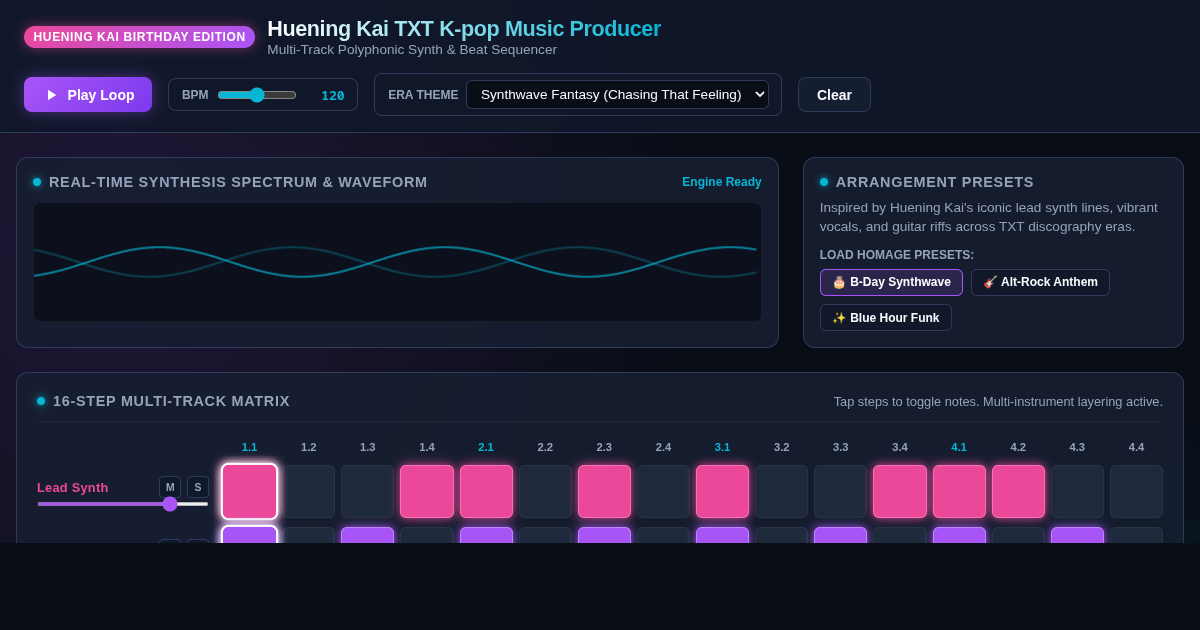1200x630 pixels.
Task: Toggle Lead Synth step 4.1
Action: pos(959,491)
